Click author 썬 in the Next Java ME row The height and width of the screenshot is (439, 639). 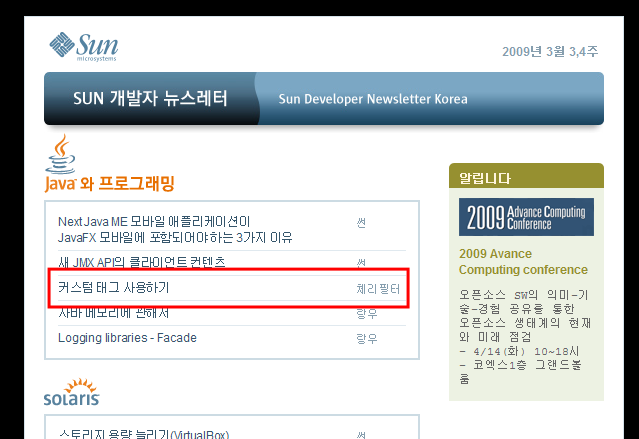tap(361, 223)
